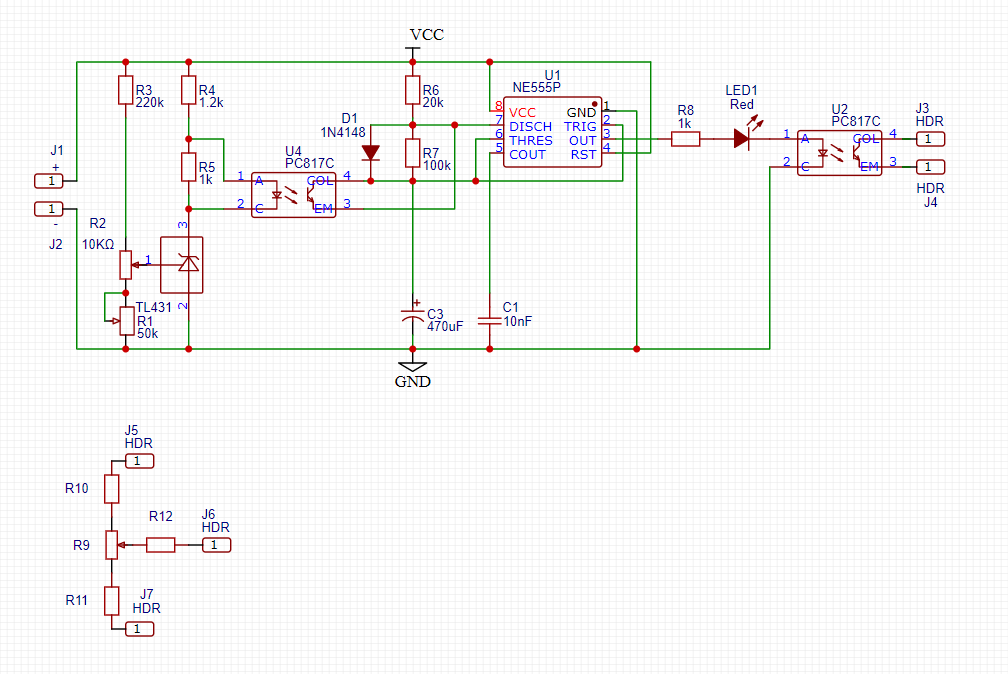Select the NE555P timer chip U1

(553, 132)
